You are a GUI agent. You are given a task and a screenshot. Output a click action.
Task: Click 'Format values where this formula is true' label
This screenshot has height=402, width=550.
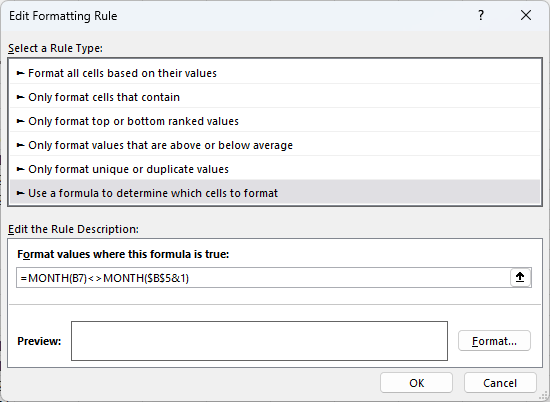(123, 254)
